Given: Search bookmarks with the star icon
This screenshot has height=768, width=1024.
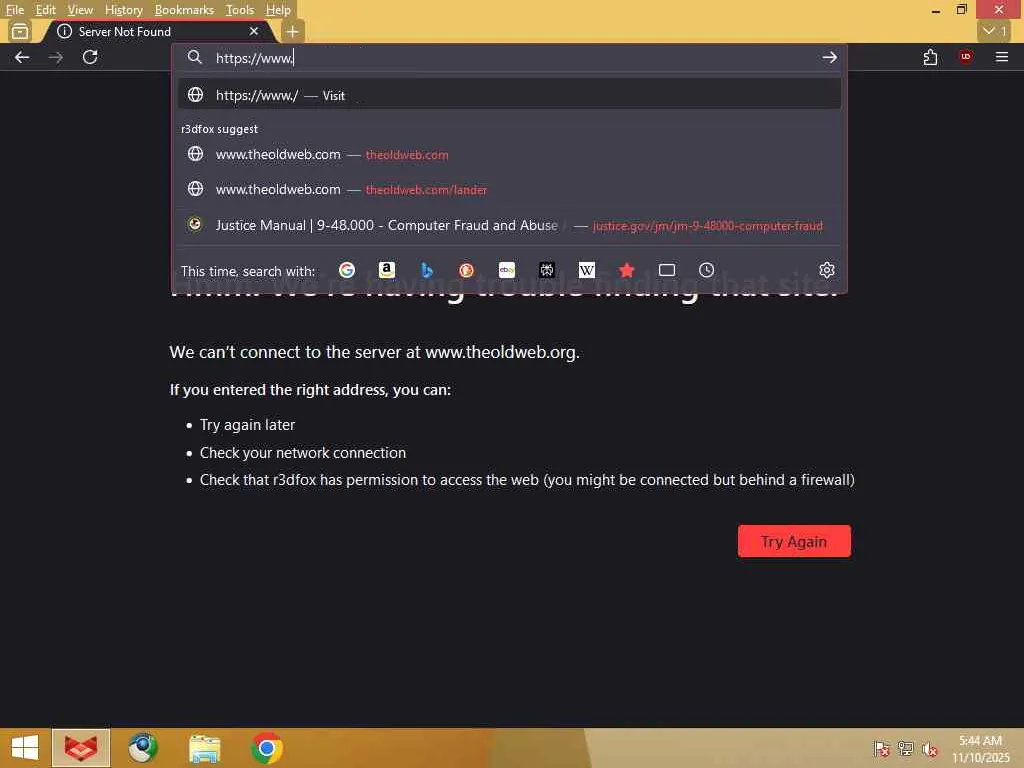Looking at the screenshot, I should click(x=627, y=270).
